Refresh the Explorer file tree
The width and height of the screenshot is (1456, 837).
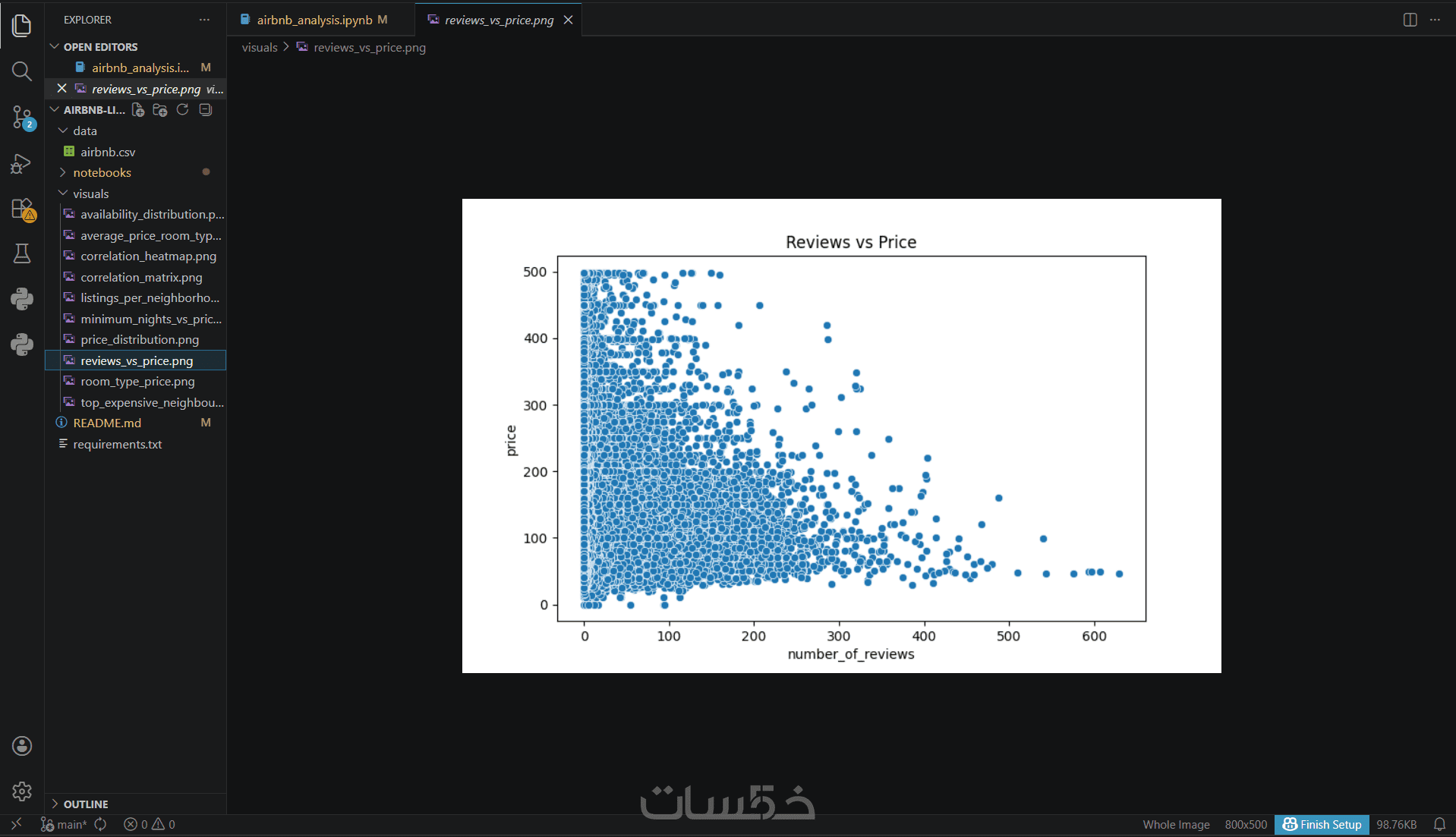pyautogui.click(x=182, y=110)
